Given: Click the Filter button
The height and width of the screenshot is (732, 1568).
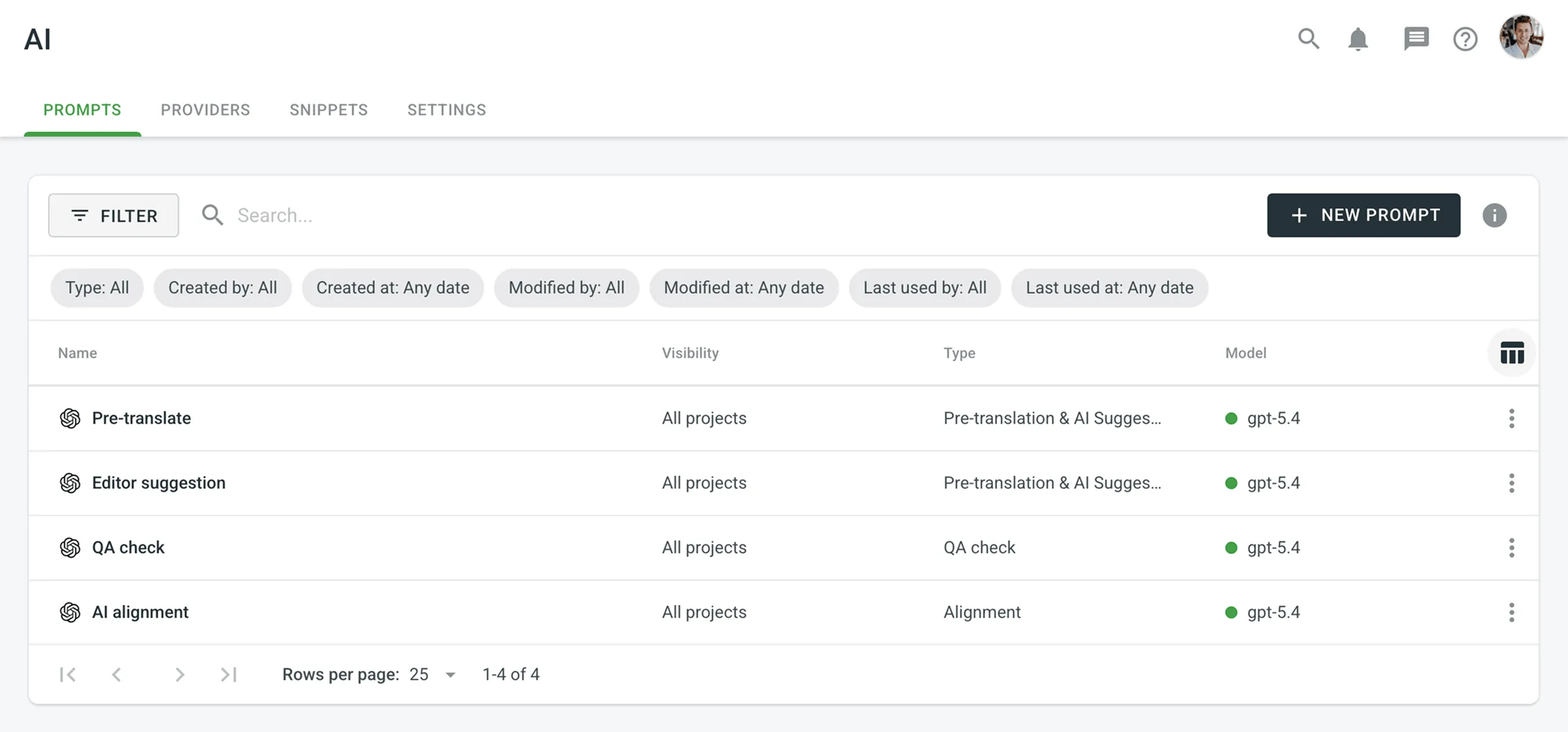Looking at the screenshot, I should (113, 215).
